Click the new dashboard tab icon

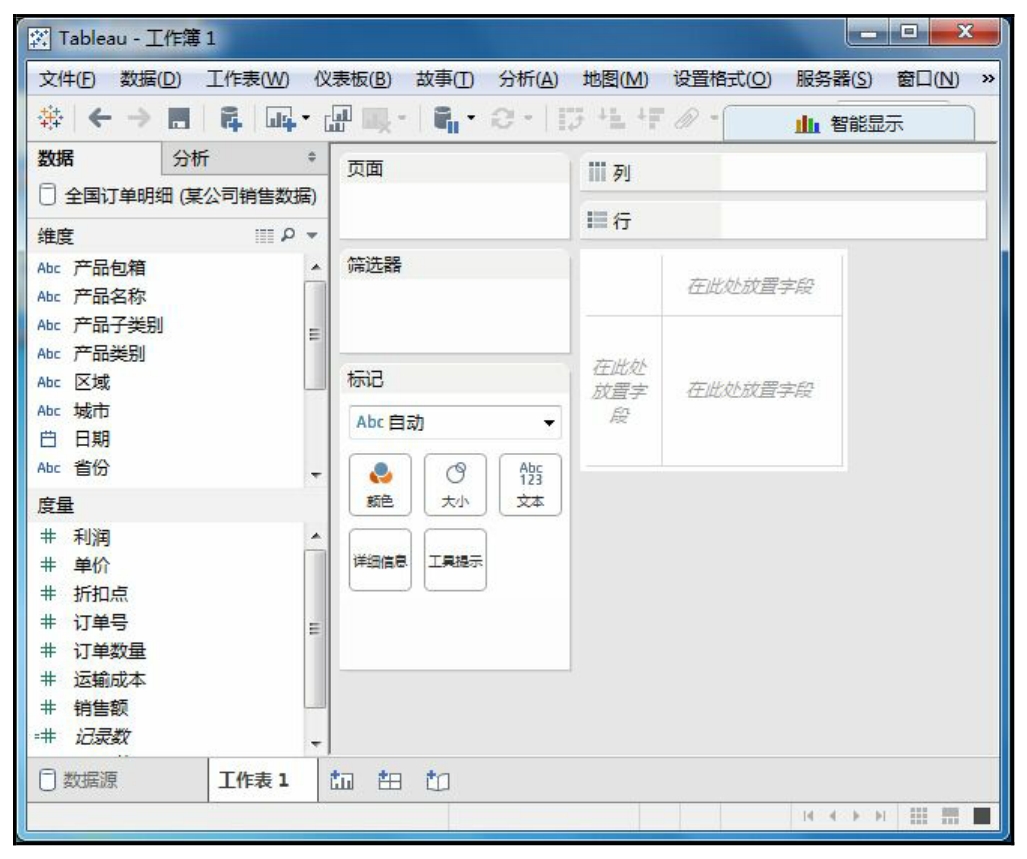click(x=385, y=779)
